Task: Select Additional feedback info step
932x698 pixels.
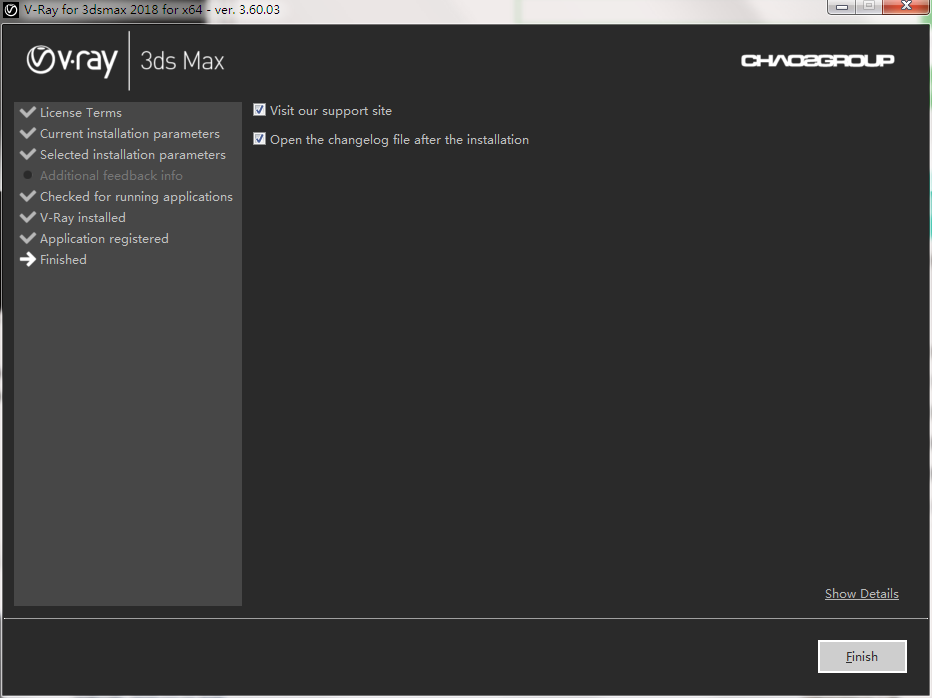Action: pyautogui.click(x=111, y=175)
